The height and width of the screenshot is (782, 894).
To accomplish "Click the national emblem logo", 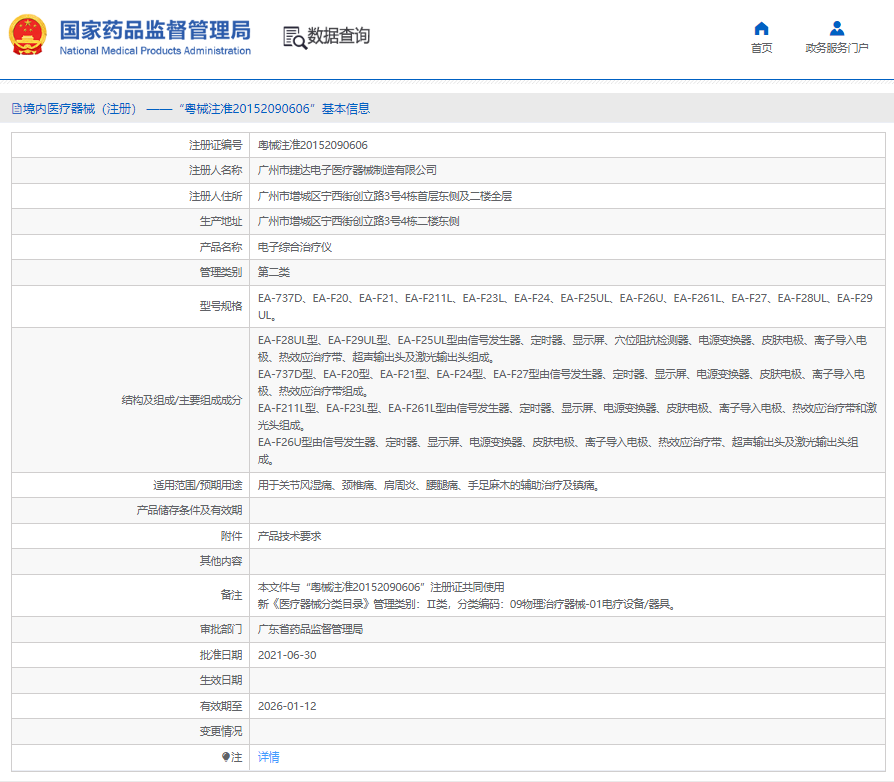I will tap(27, 35).
